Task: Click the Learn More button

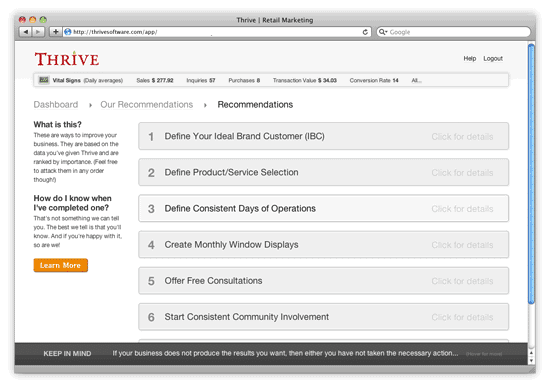Action: pos(60,265)
